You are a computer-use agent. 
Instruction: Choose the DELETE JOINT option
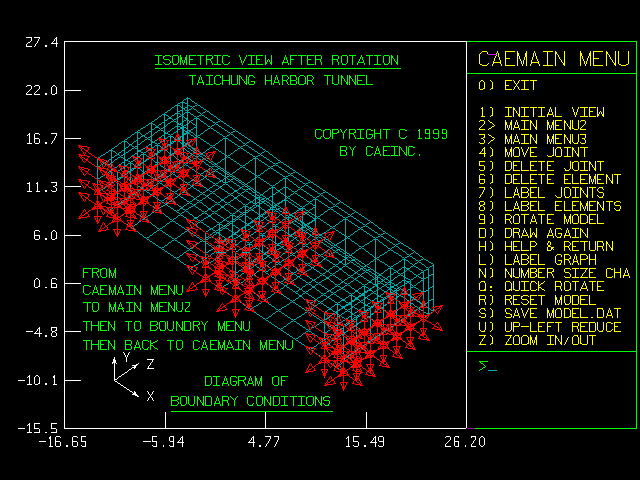point(541,166)
